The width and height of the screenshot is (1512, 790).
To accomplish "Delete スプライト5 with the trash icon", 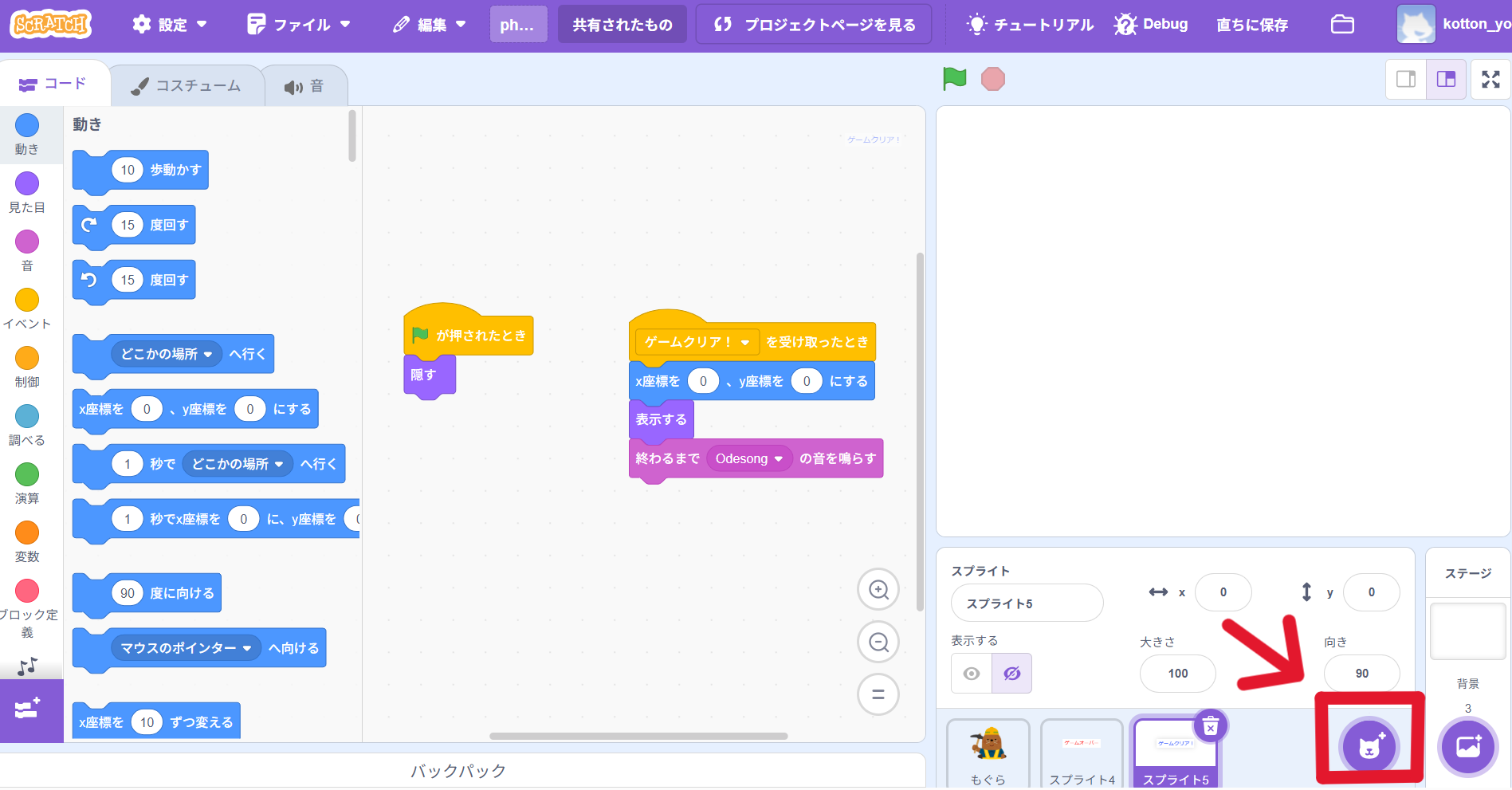I will click(1210, 726).
